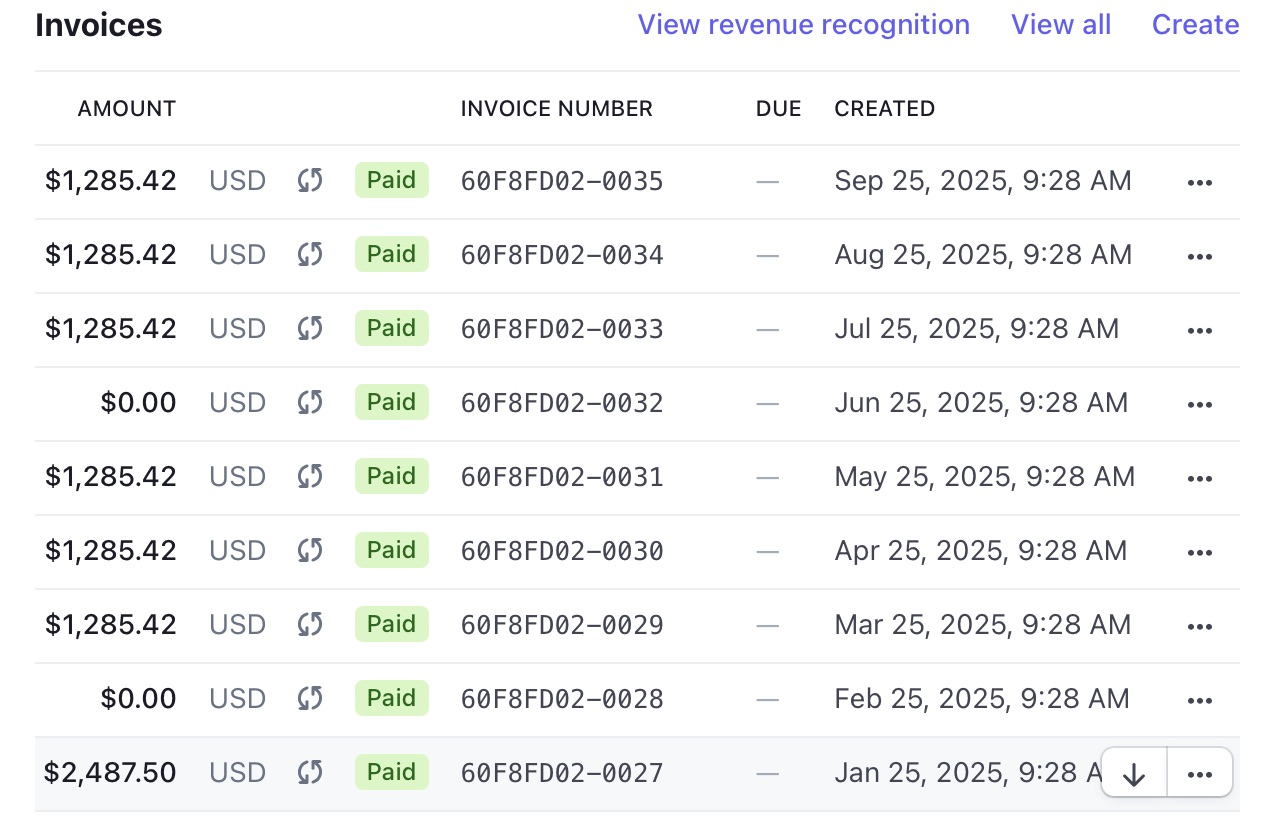Click the recurring icon on invoice 60F8FD02-0029
This screenshot has width=1270, height=824.
click(x=310, y=624)
